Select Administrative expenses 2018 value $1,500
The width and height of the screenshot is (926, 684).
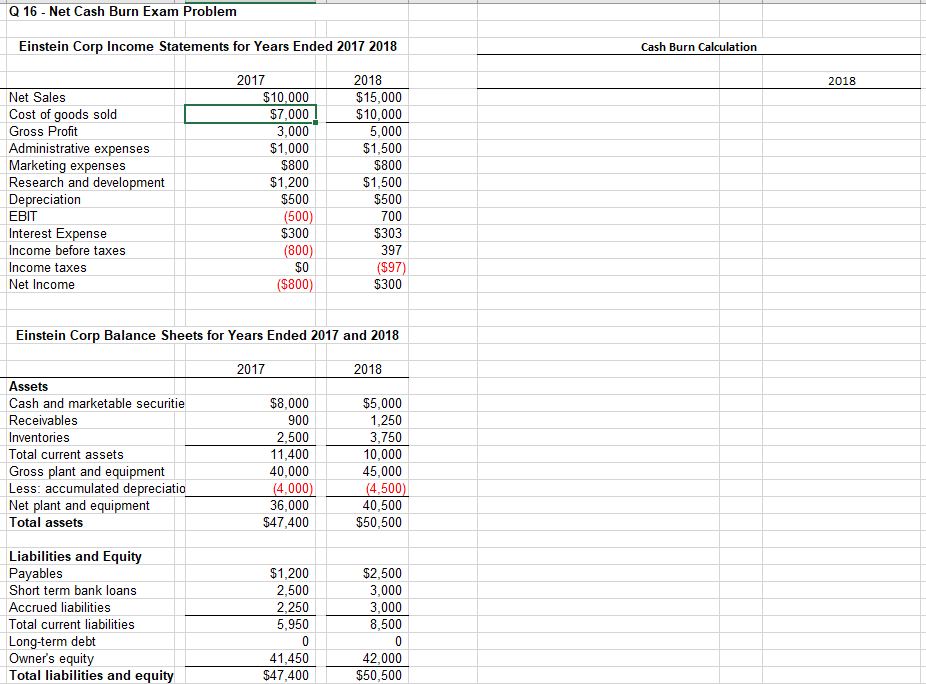(x=382, y=149)
